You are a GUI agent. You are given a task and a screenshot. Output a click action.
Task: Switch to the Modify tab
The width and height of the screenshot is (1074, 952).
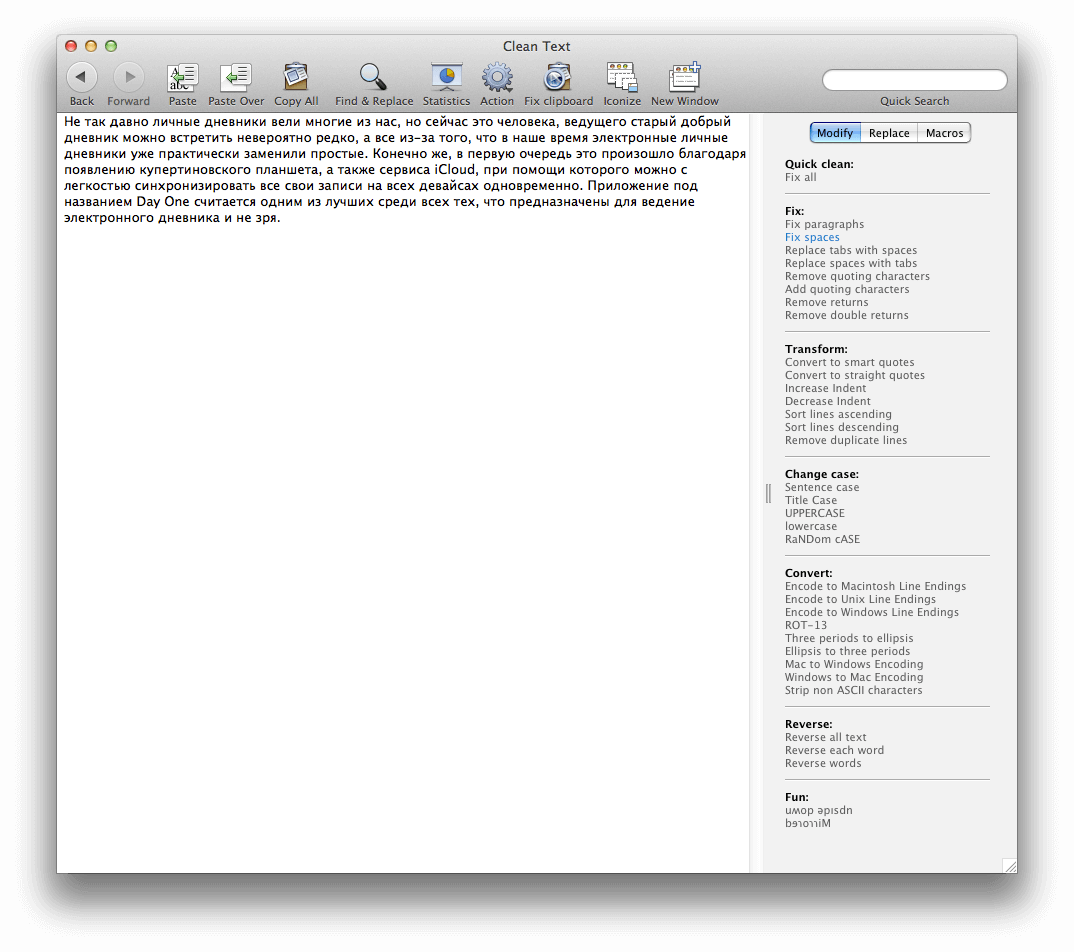tap(835, 133)
